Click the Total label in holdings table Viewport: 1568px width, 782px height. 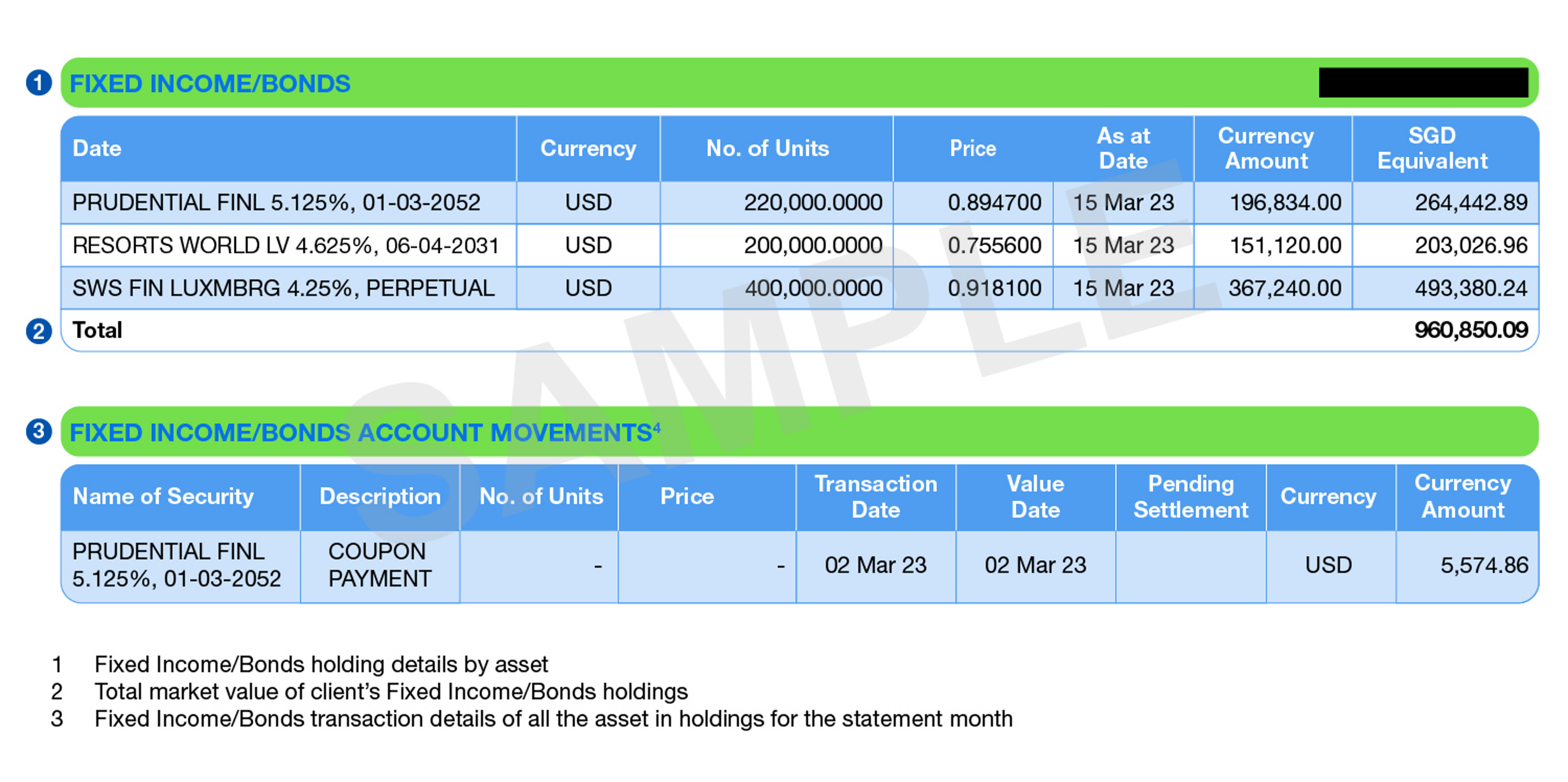click(97, 331)
